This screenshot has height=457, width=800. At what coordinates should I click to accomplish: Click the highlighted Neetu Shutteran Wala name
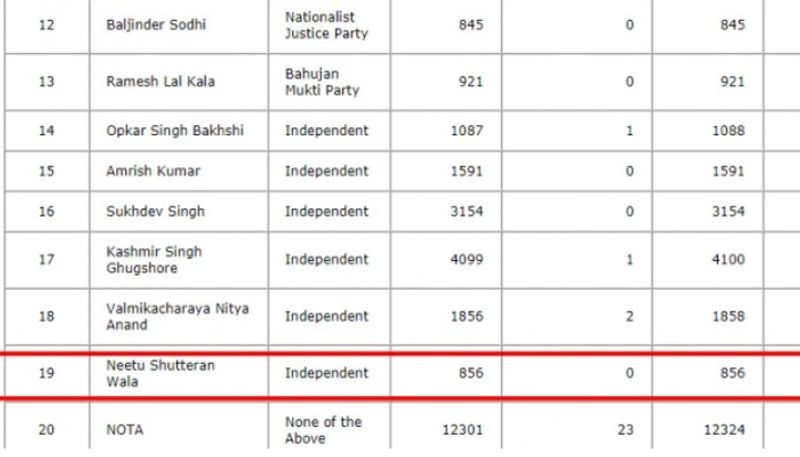pyautogui.click(x=160, y=373)
